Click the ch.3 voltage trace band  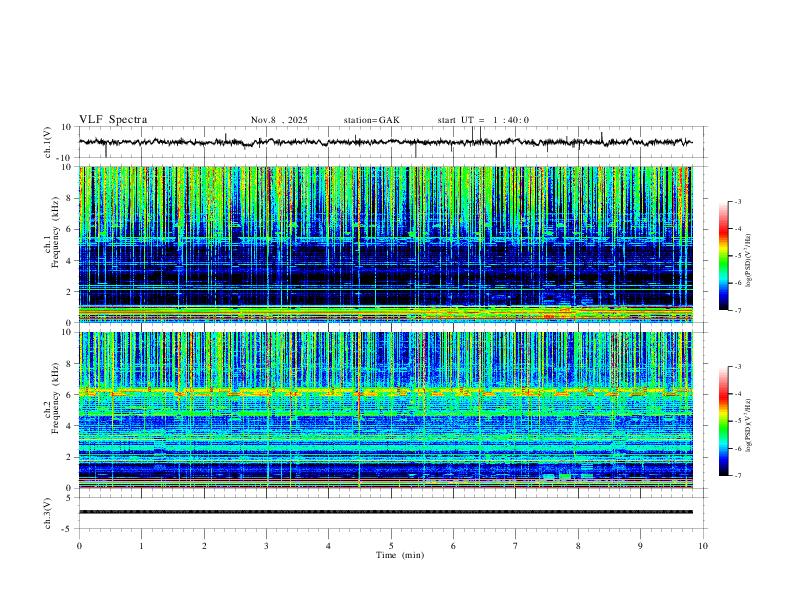point(385,512)
